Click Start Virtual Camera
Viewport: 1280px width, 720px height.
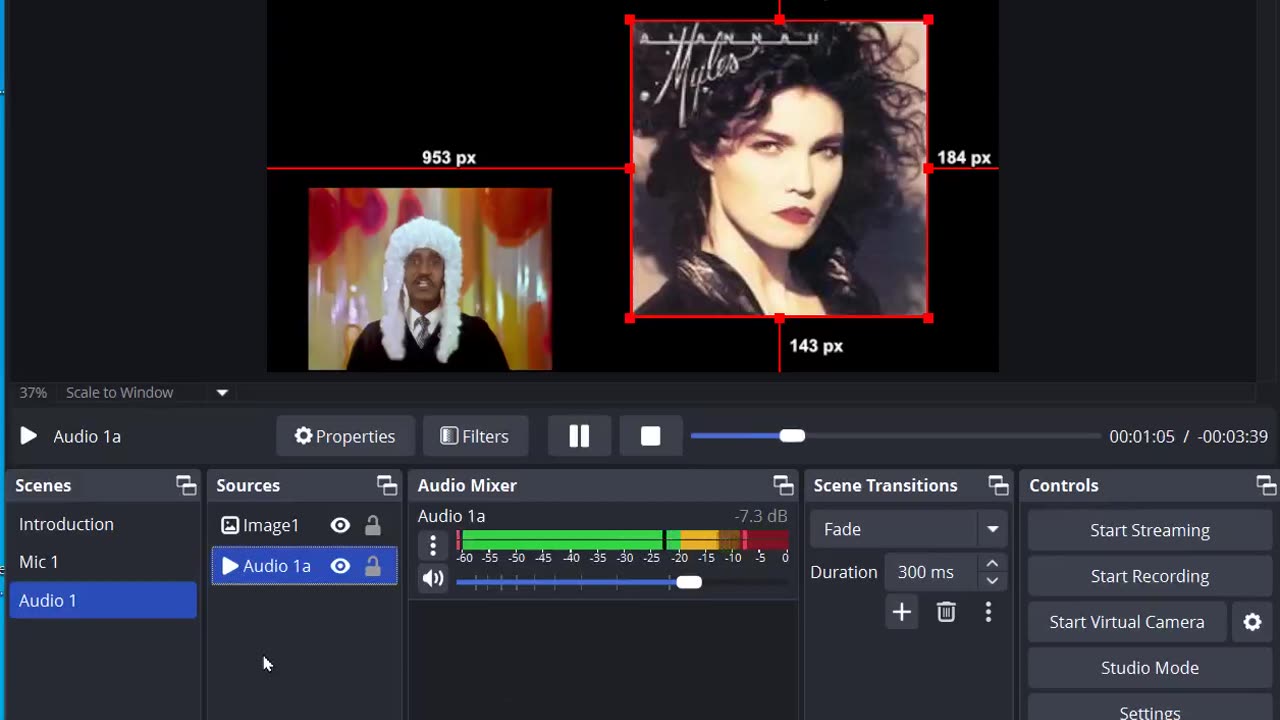click(x=1127, y=622)
